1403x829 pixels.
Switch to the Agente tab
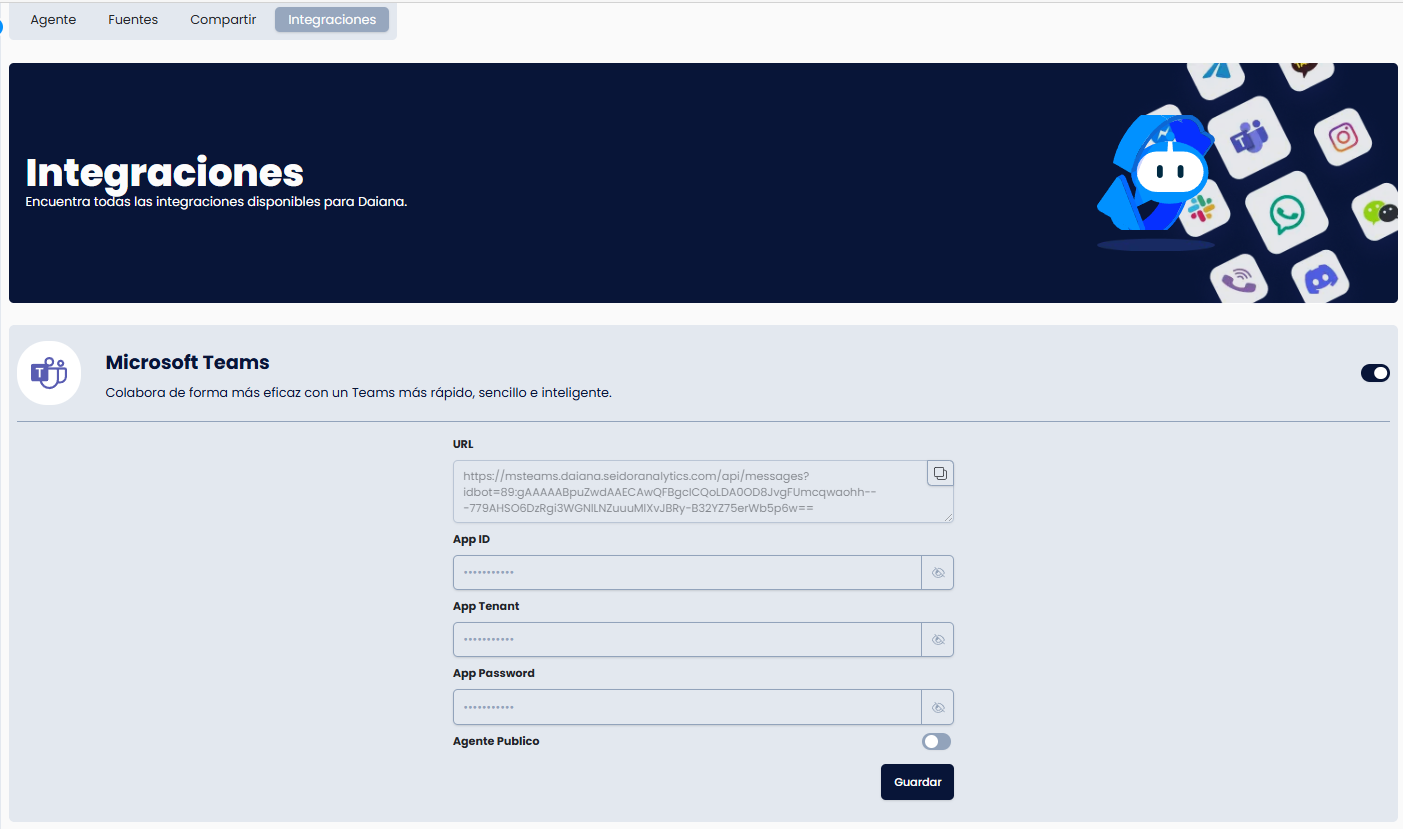point(53,20)
